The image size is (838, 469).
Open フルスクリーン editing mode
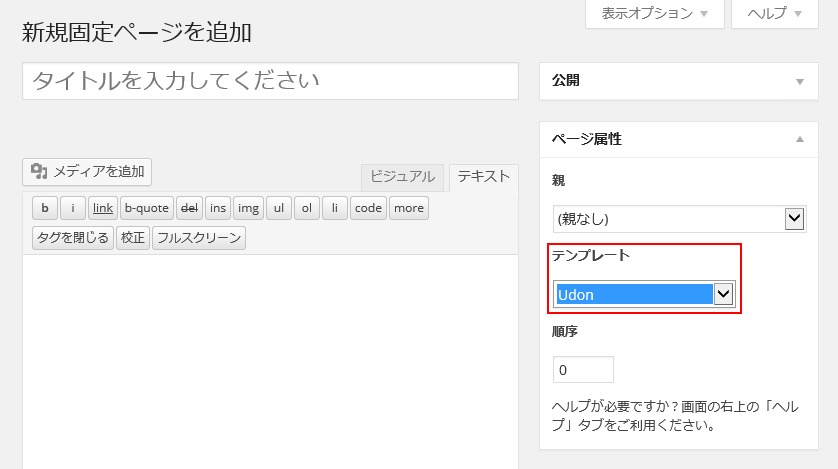(x=199, y=238)
